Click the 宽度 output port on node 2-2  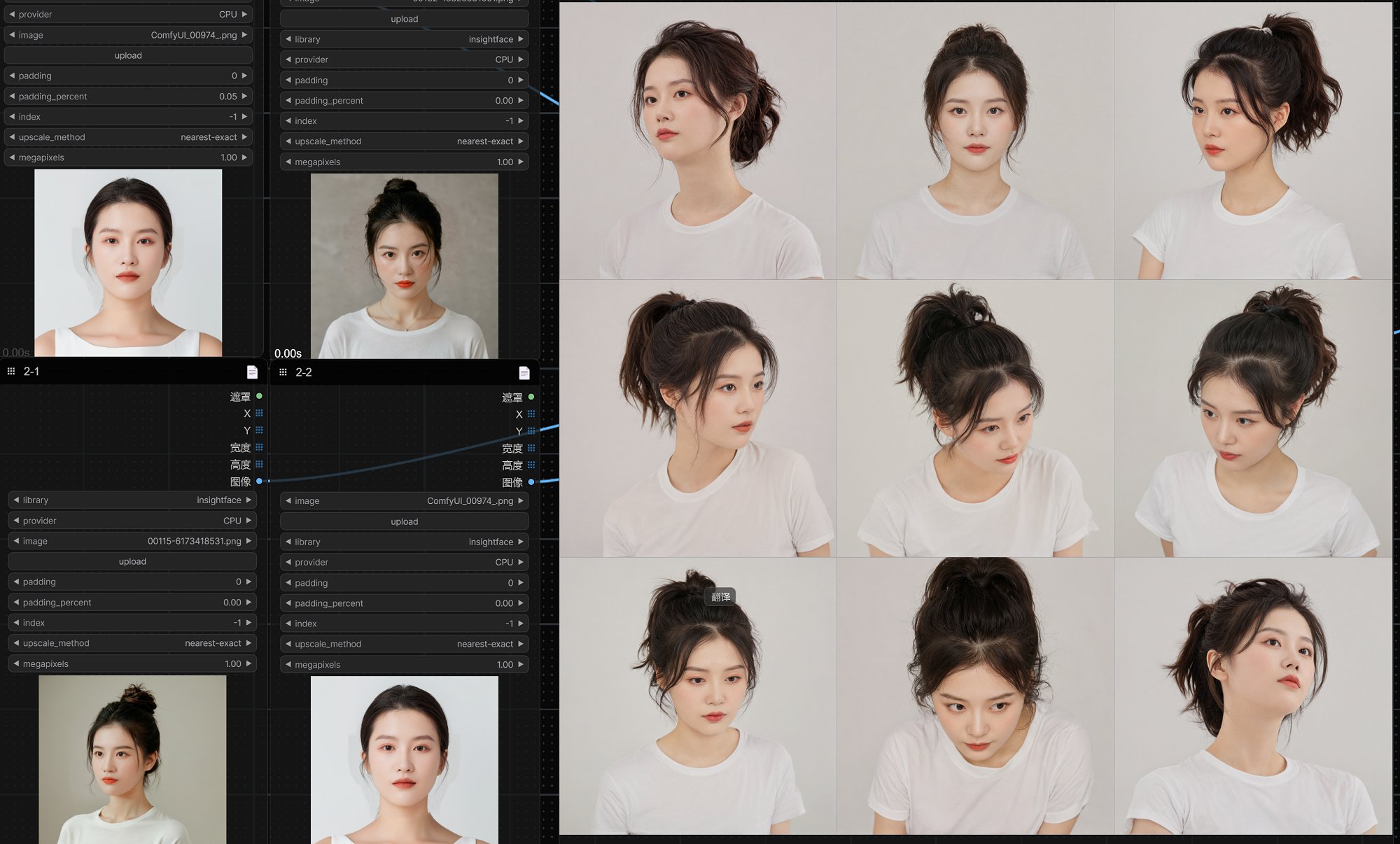(x=531, y=448)
